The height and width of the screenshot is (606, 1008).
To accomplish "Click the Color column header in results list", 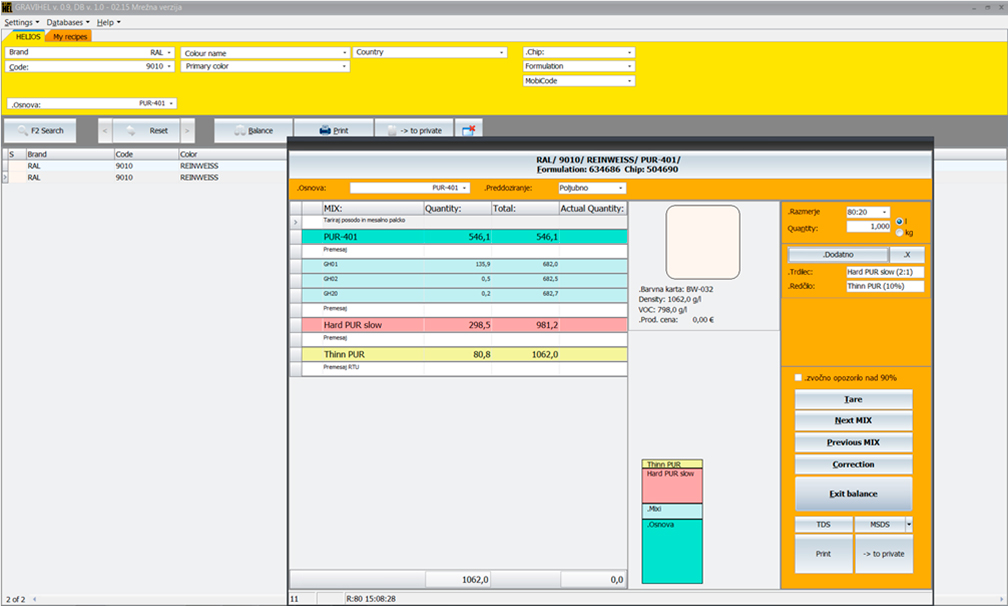I will pos(232,154).
